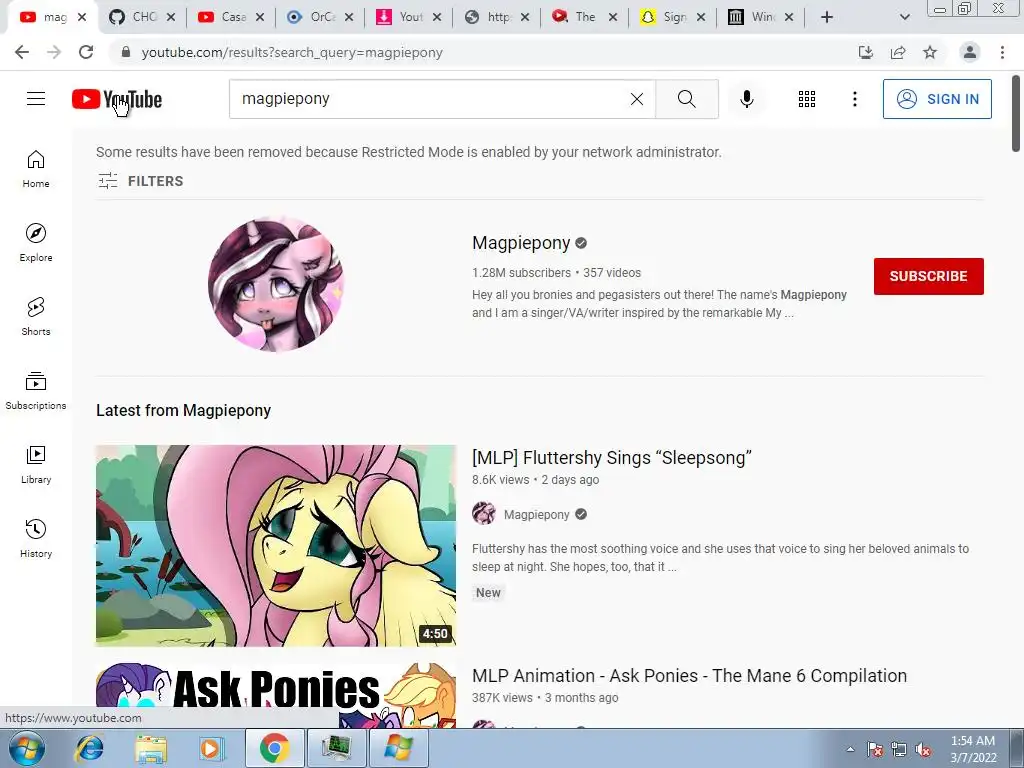1024x768 pixels.
Task: Launch Internet Explorer from the taskbar
Action: (x=89, y=748)
